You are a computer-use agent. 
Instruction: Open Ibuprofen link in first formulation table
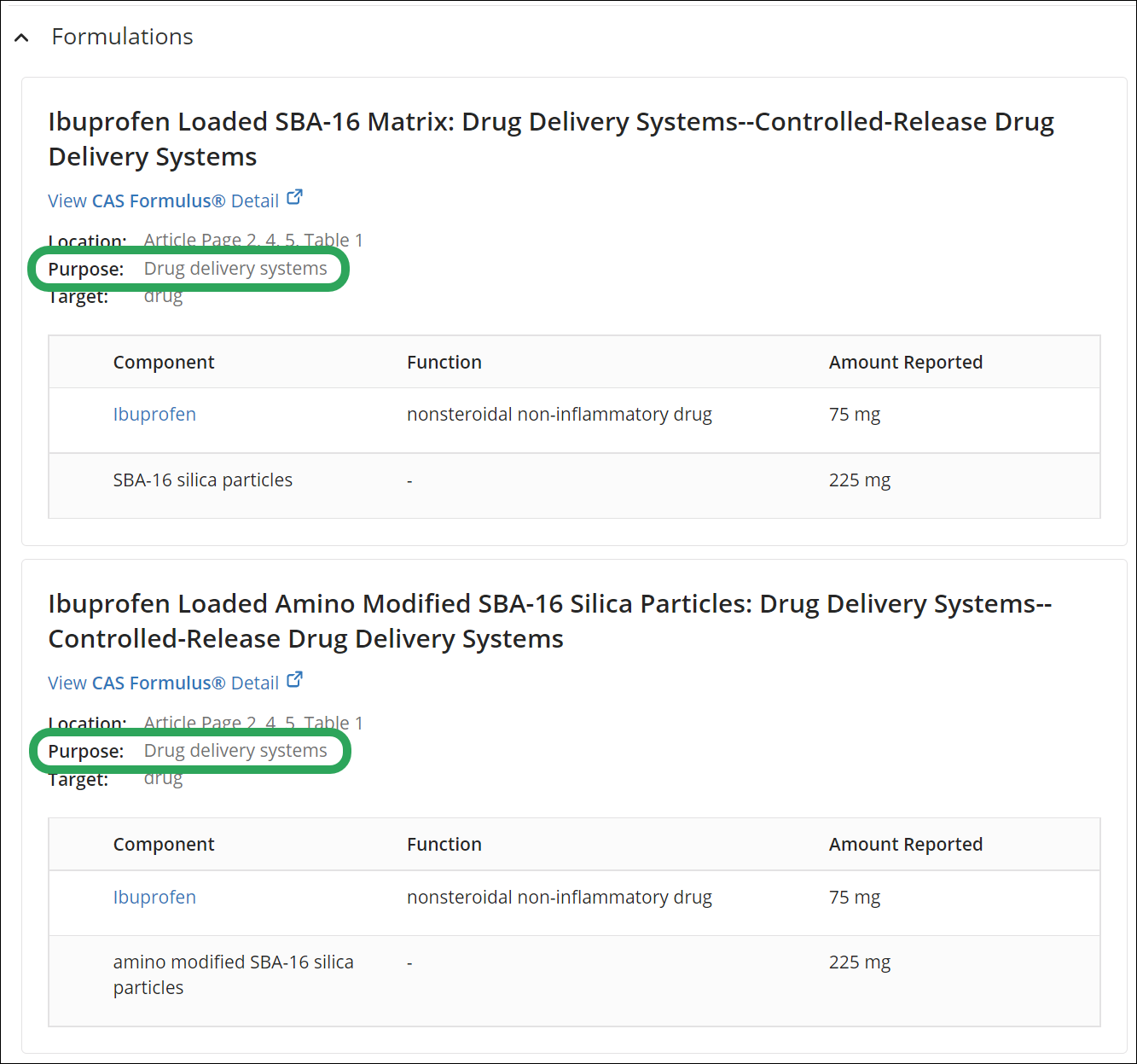(154, 414)
